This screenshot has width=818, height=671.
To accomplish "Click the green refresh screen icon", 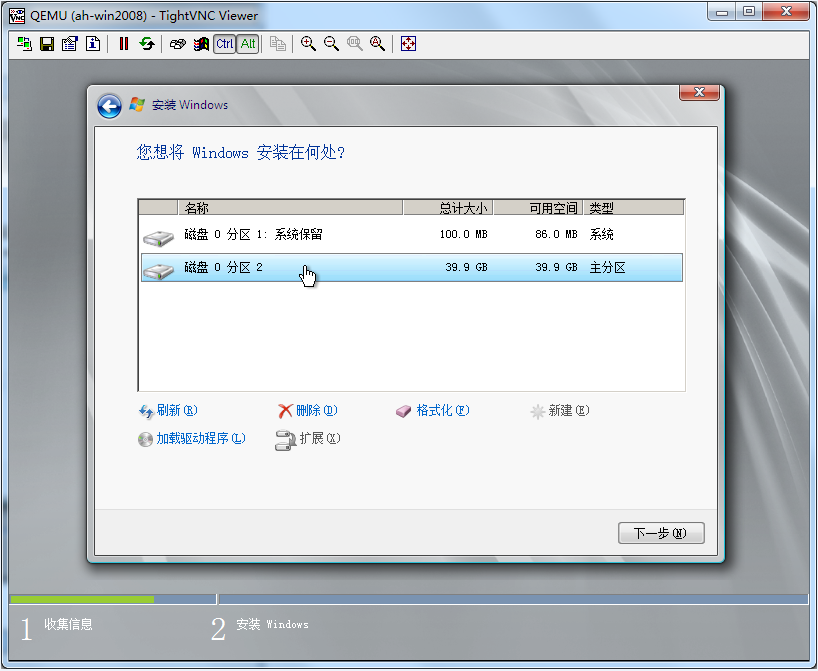I will point(147,44).
